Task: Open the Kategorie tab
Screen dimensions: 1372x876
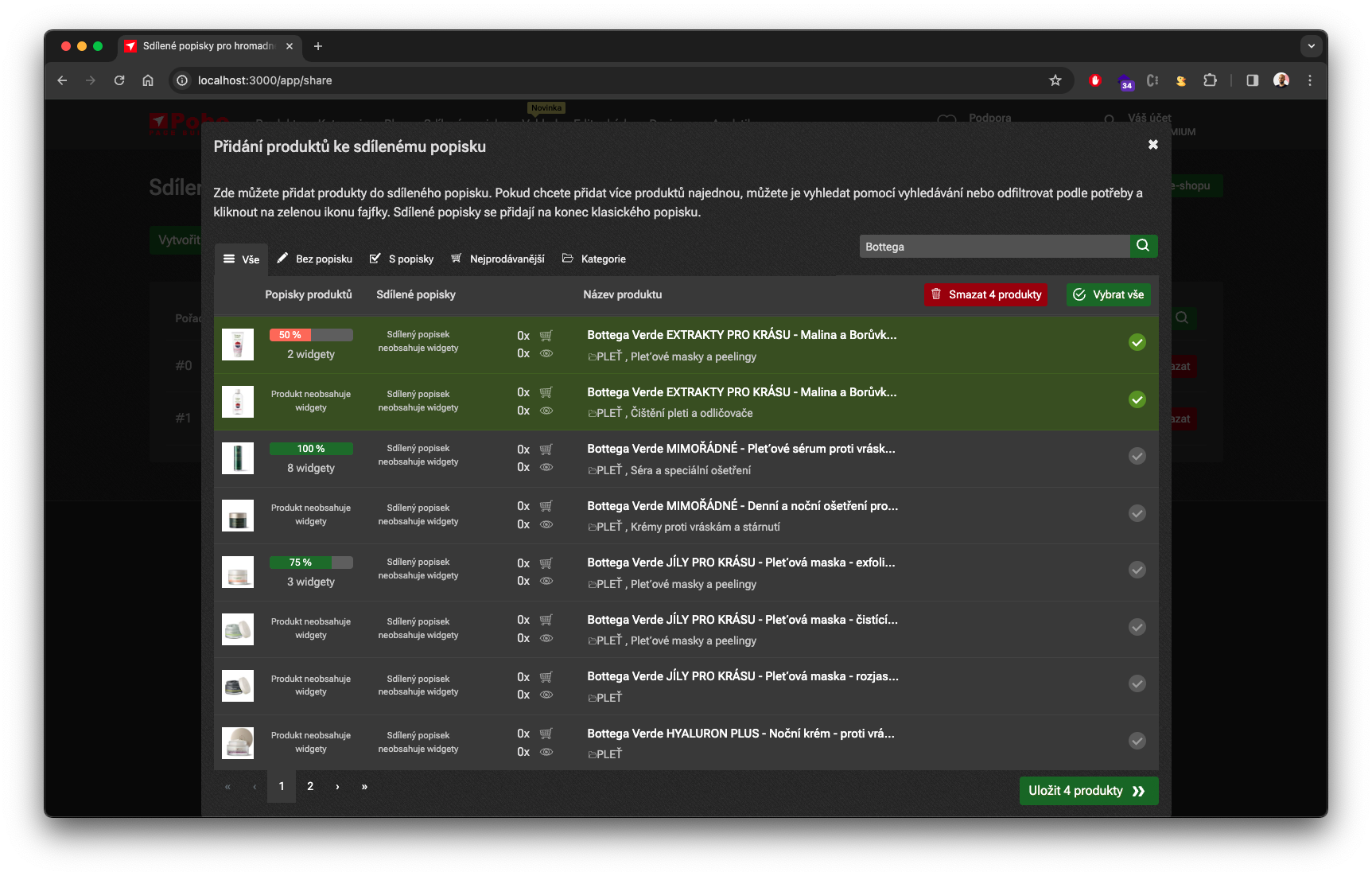Action: point(594,259)
